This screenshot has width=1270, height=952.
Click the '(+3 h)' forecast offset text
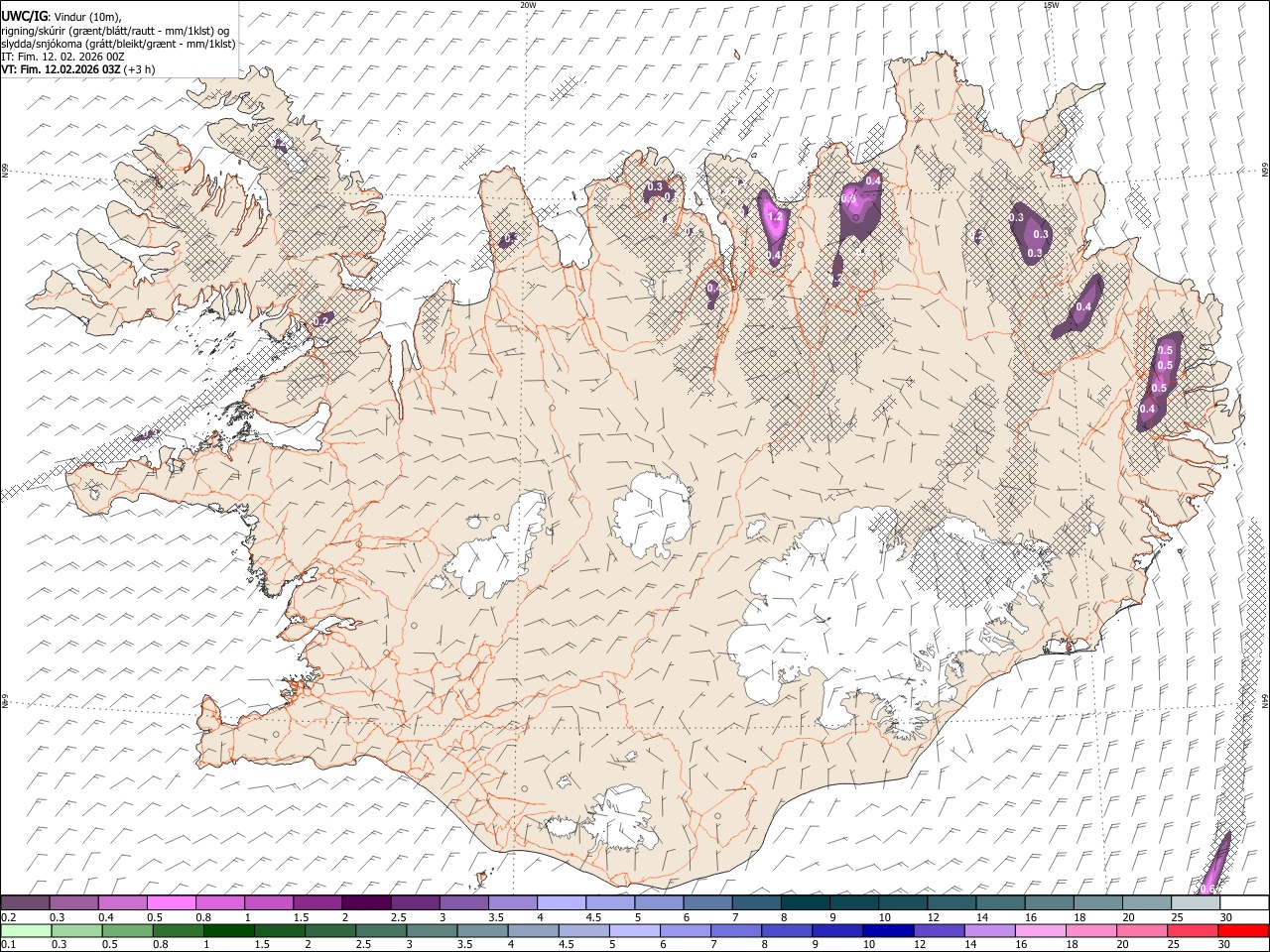pyautogui.click(x=140, y=69)
